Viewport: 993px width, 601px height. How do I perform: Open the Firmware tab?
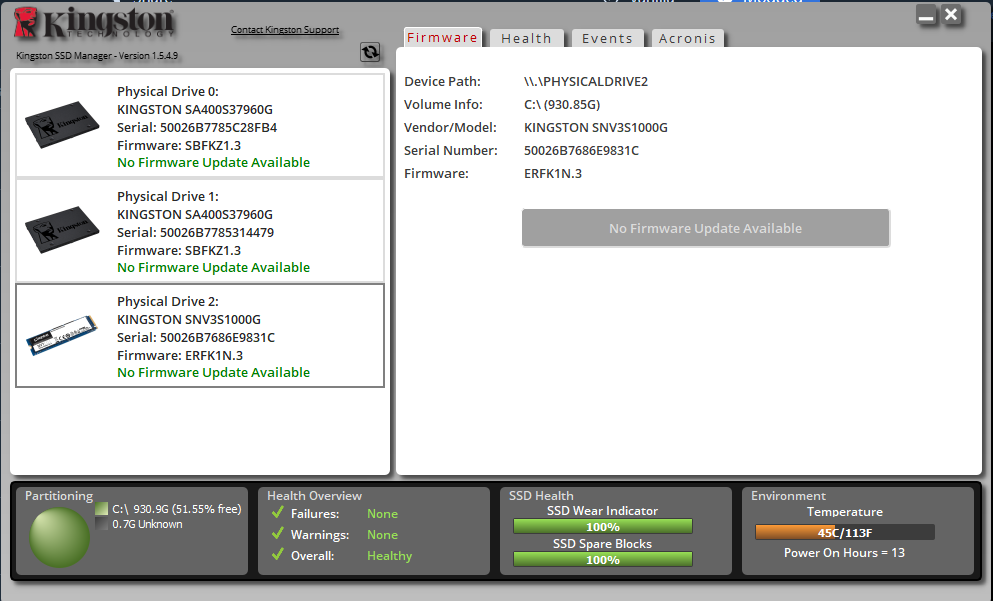coord(442,37)
